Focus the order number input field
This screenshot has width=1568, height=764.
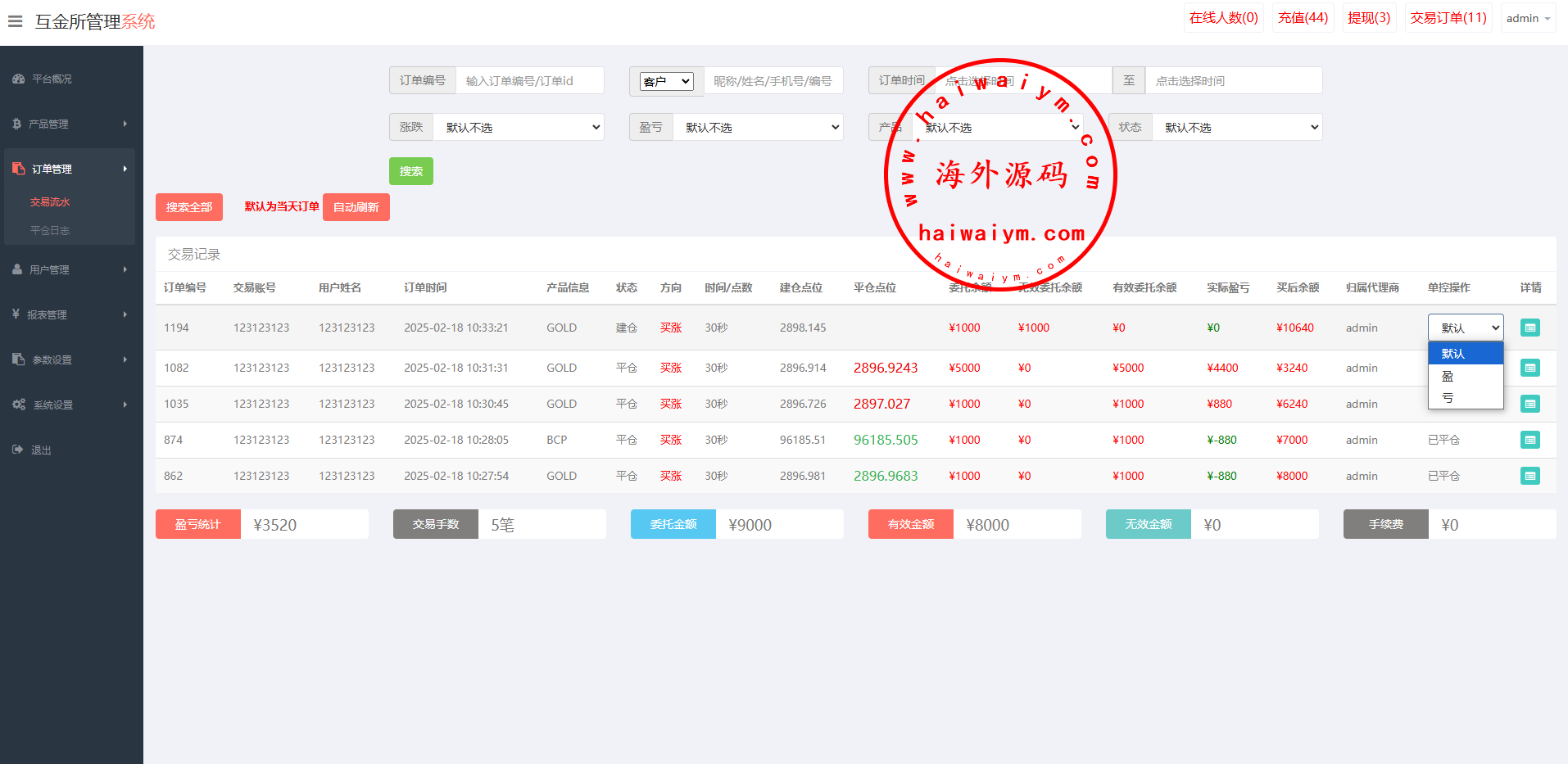pos(529,81)
